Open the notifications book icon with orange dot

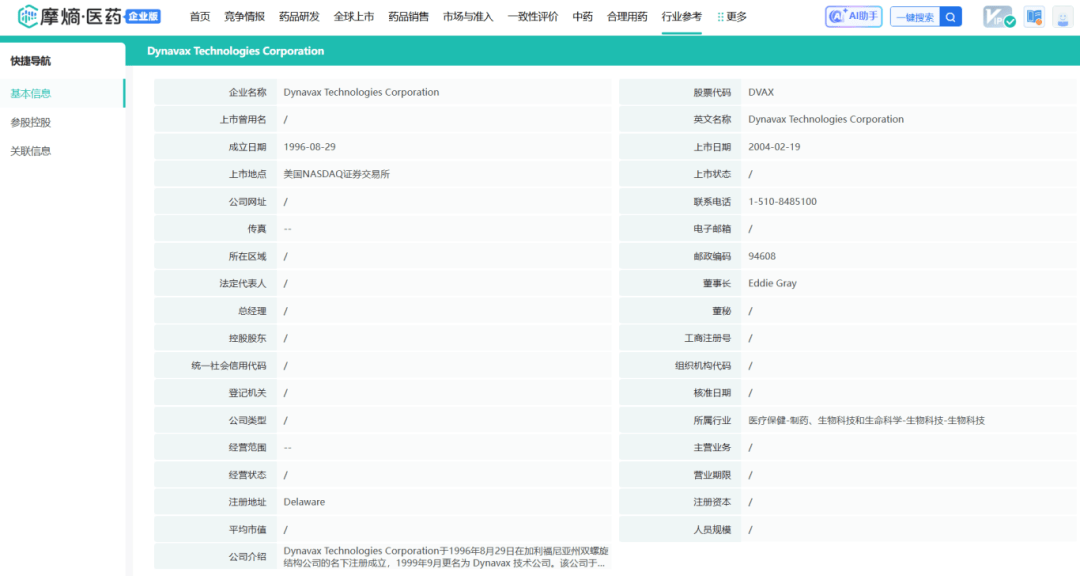tap(1032, 16)
